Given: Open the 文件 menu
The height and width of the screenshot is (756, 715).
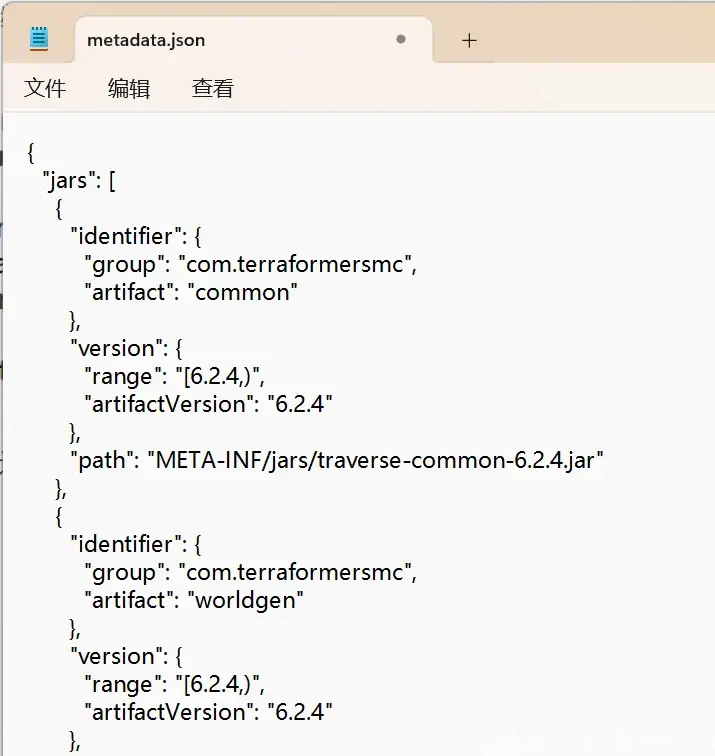Looking at the screenshot, I should 45,88.
